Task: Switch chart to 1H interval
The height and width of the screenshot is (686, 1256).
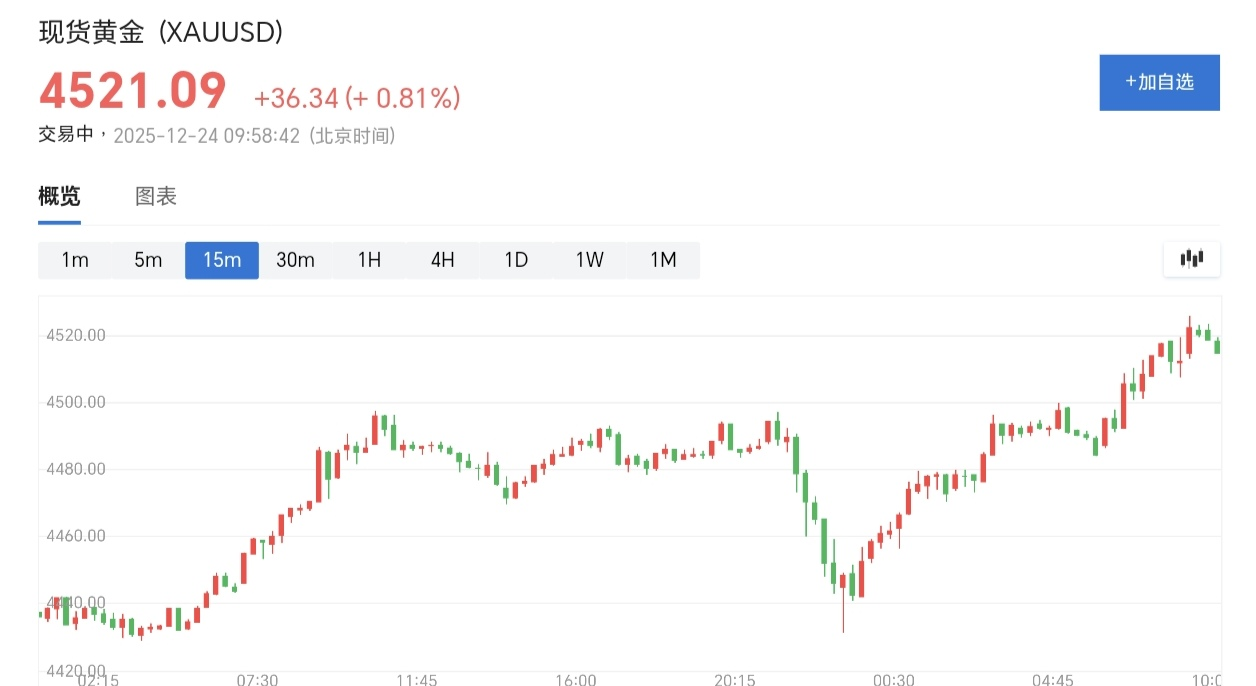Action: (x=369, y=260)
